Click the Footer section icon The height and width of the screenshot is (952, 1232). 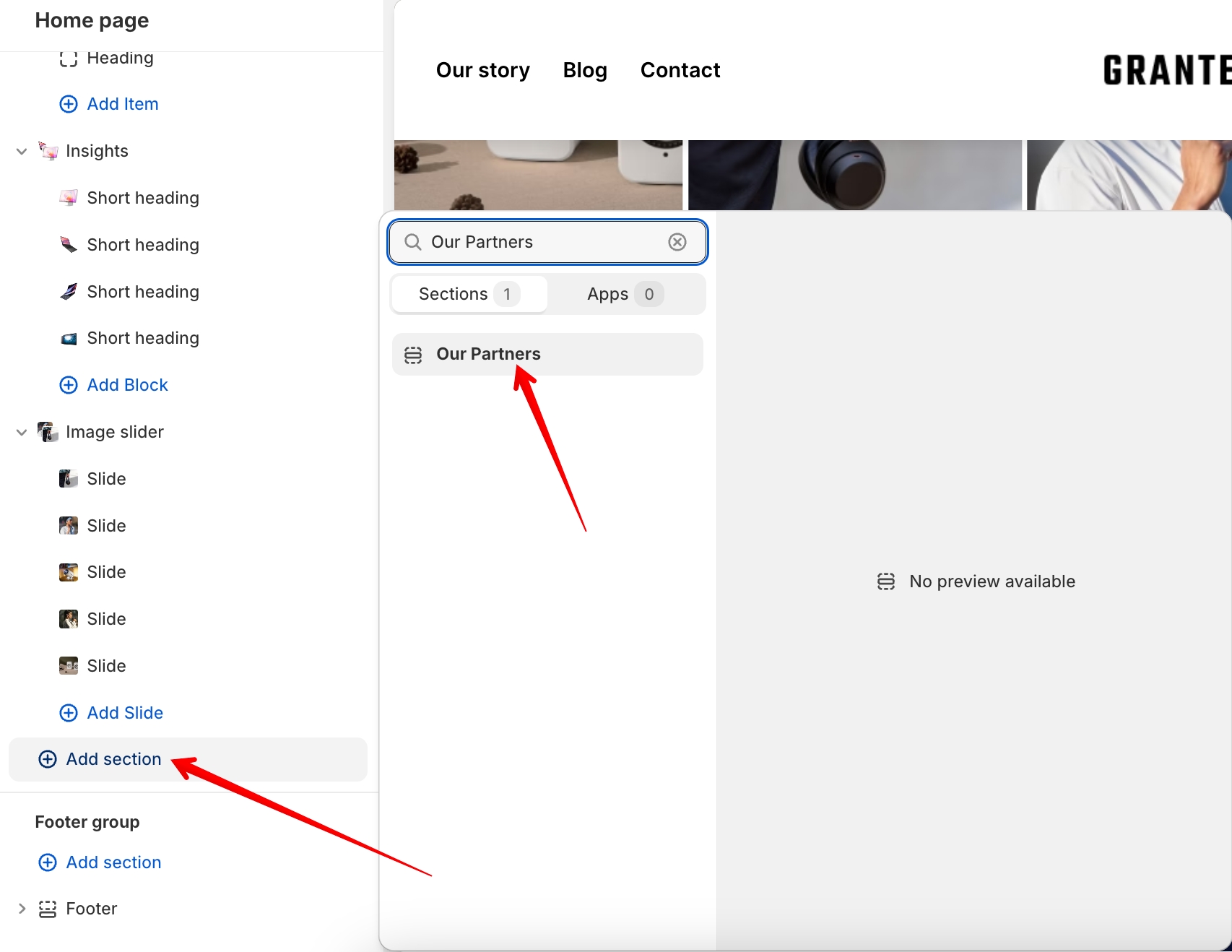tap(48, 909)
